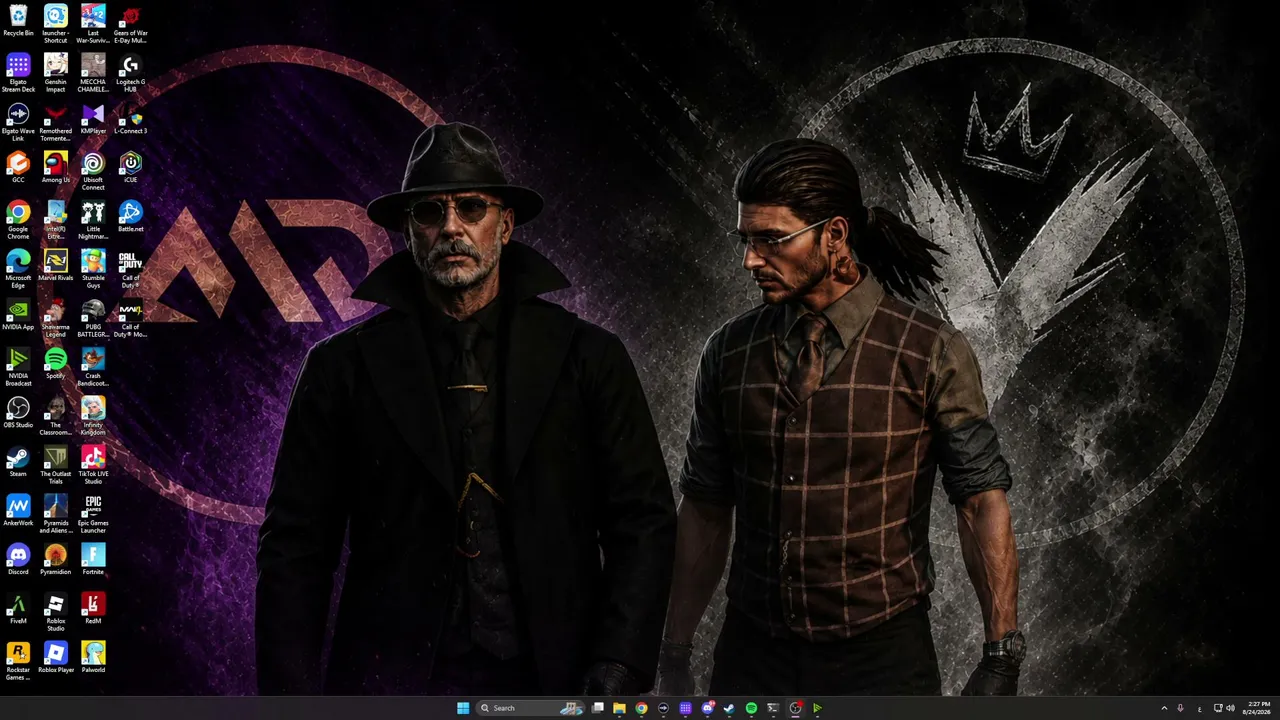Screen dimensions: 1280x720
Task: Click the Genshin Impact desktop shortcut
Action: point(56,73)
